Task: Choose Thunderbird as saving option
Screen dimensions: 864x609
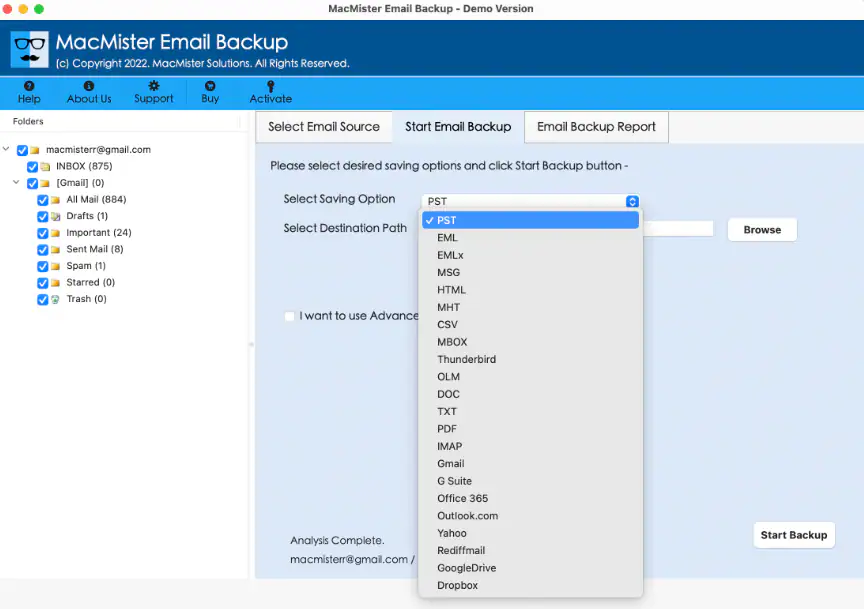Action: tap(530, 359)
